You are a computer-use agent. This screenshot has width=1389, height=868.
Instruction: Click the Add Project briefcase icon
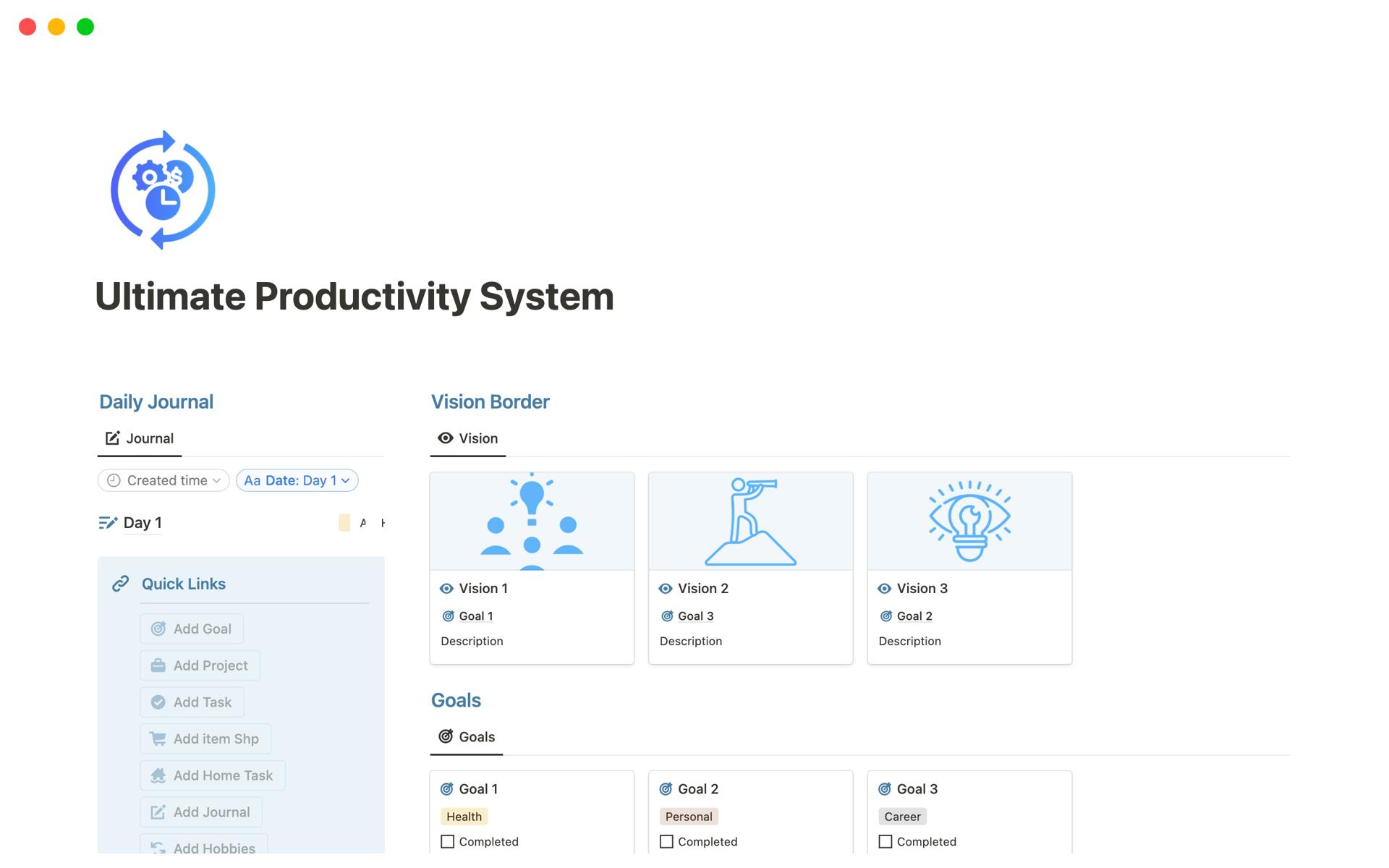[x=159, y=665]
